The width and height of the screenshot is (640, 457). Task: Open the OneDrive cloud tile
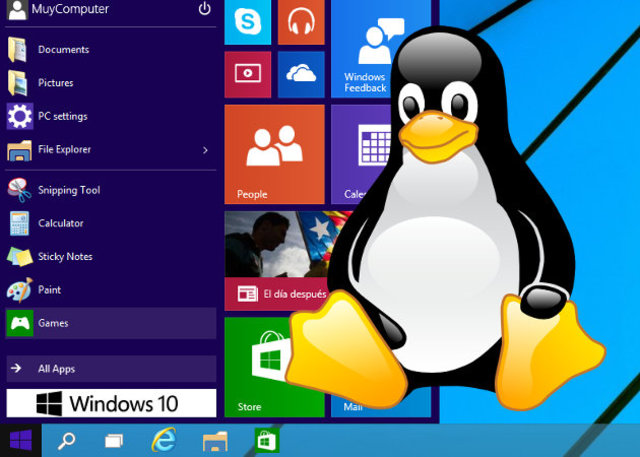(x=301, y=74)
